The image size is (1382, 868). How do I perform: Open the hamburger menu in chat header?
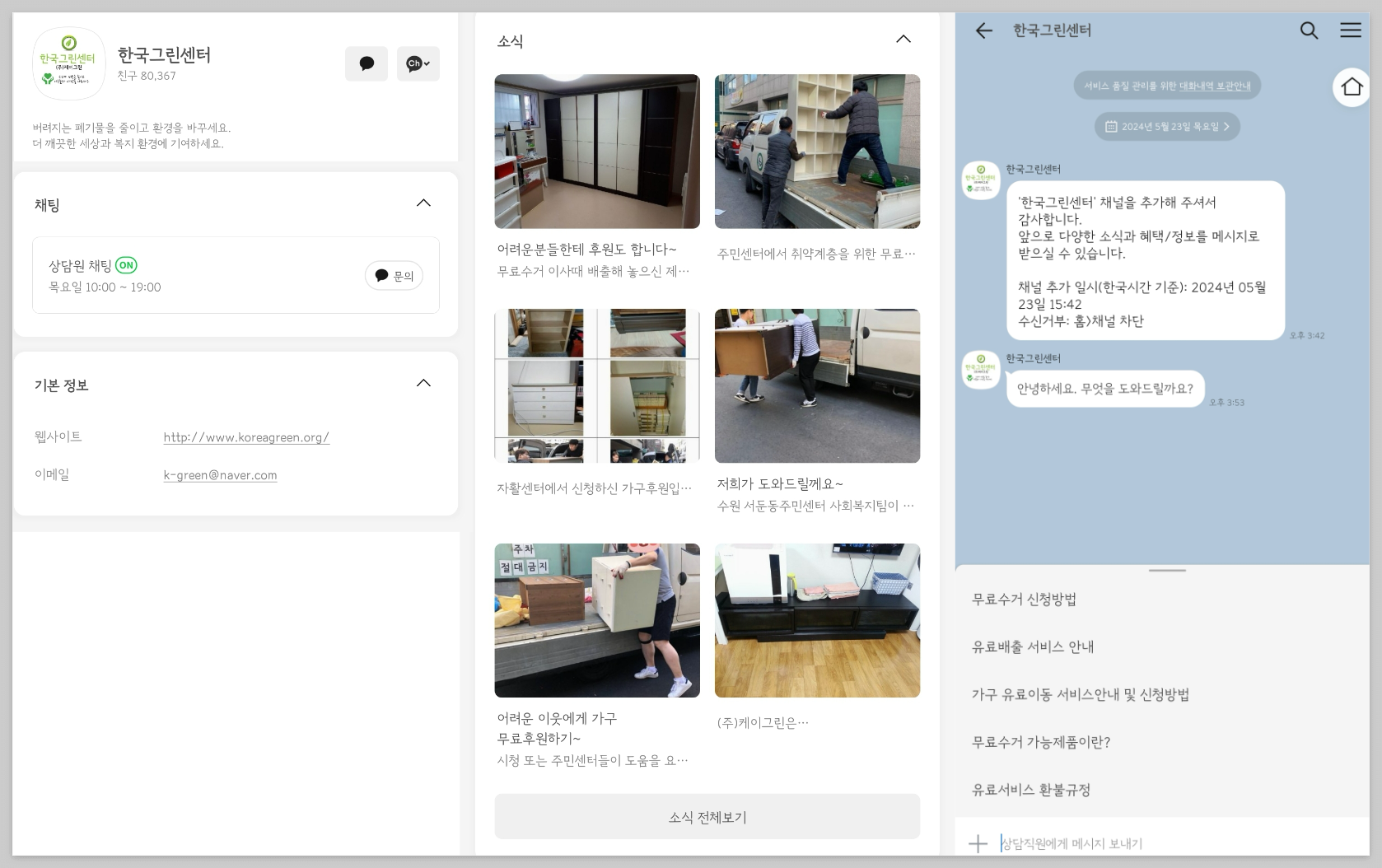1351,30
